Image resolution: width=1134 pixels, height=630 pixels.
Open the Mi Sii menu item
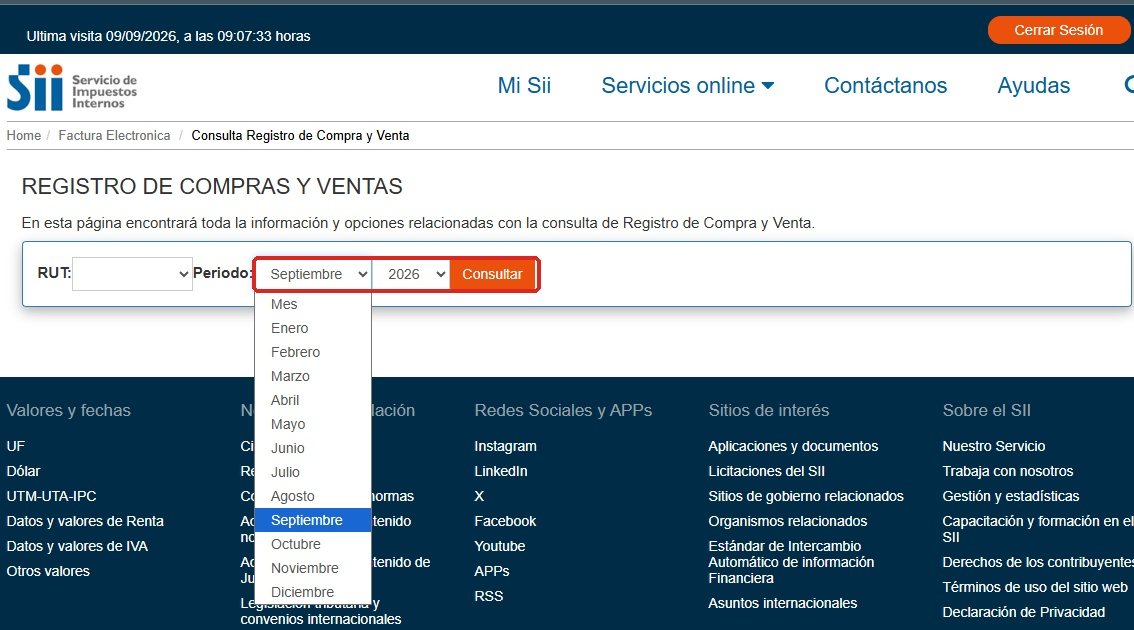click(x=524, y=85)
